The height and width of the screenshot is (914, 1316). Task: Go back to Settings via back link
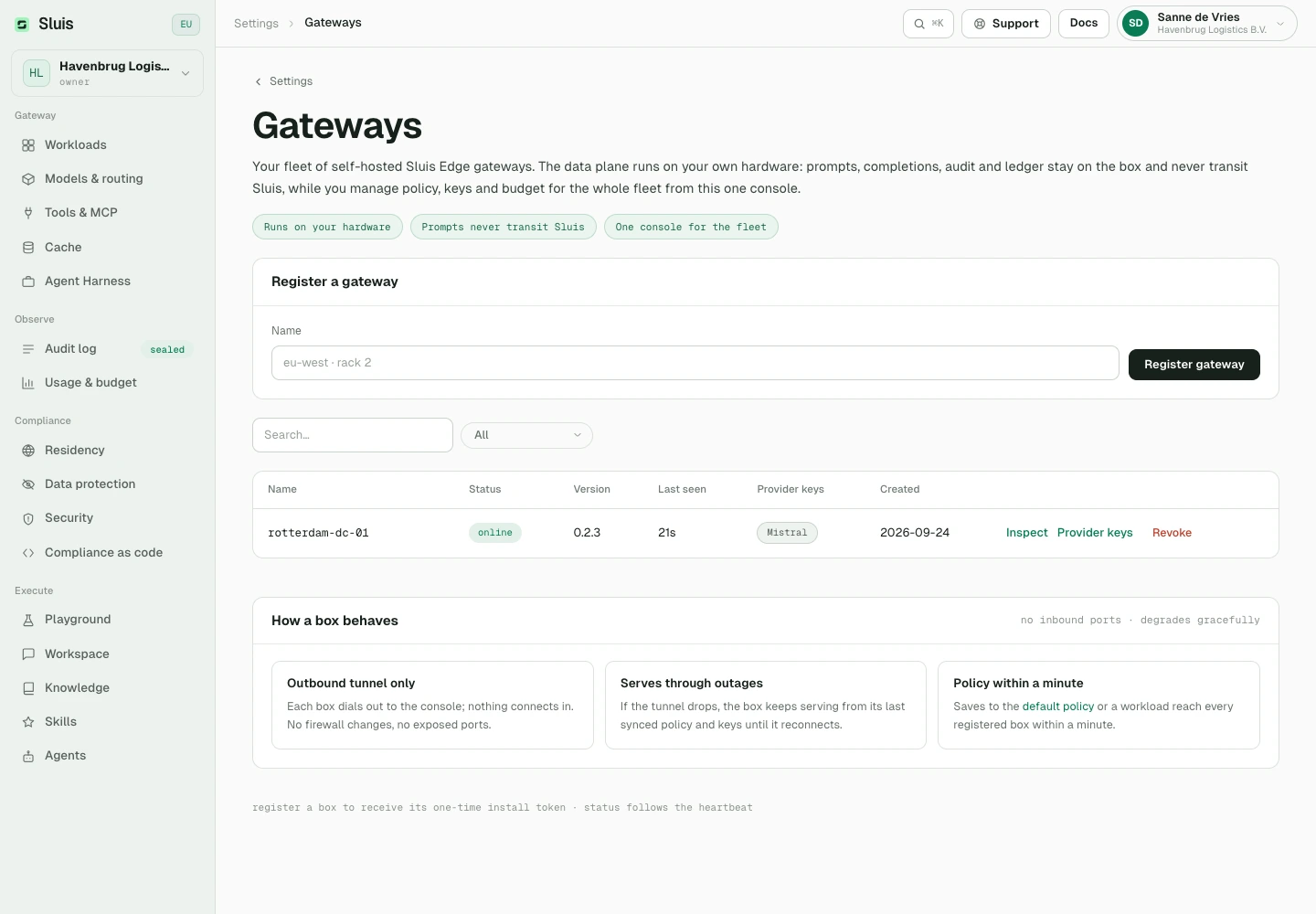pos(283,81)
